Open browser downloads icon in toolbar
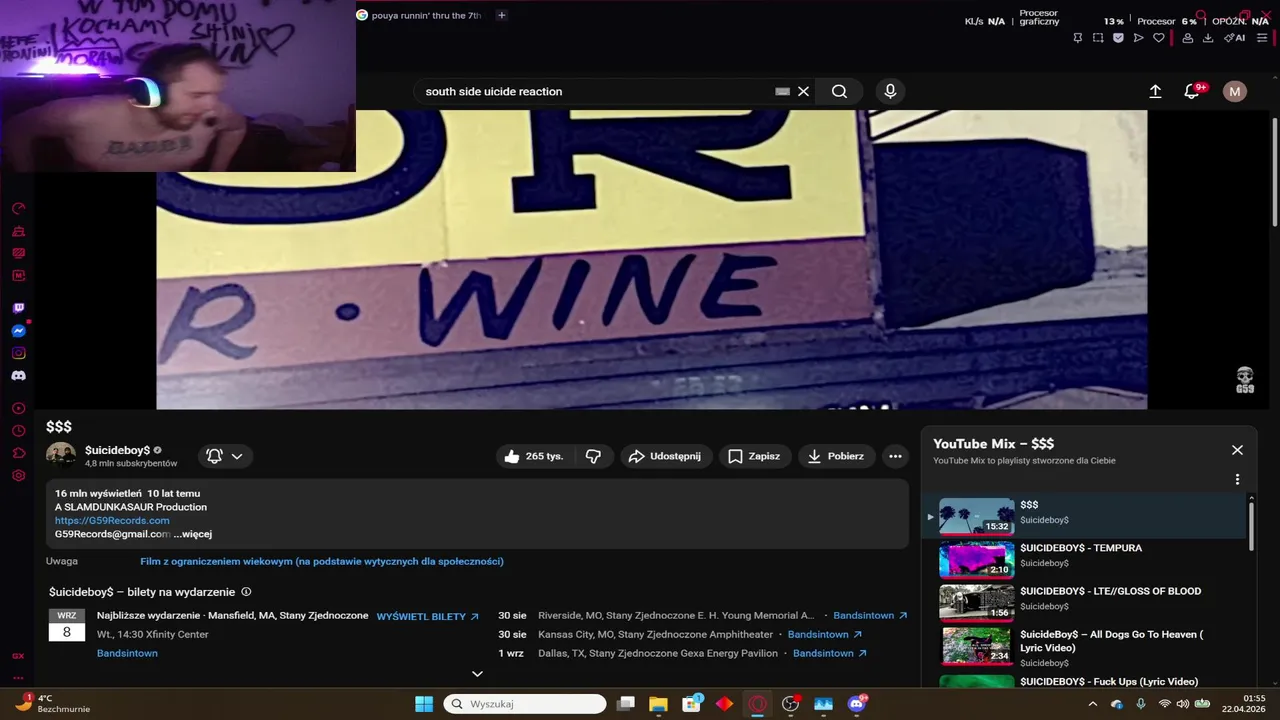 point(1208,38)
